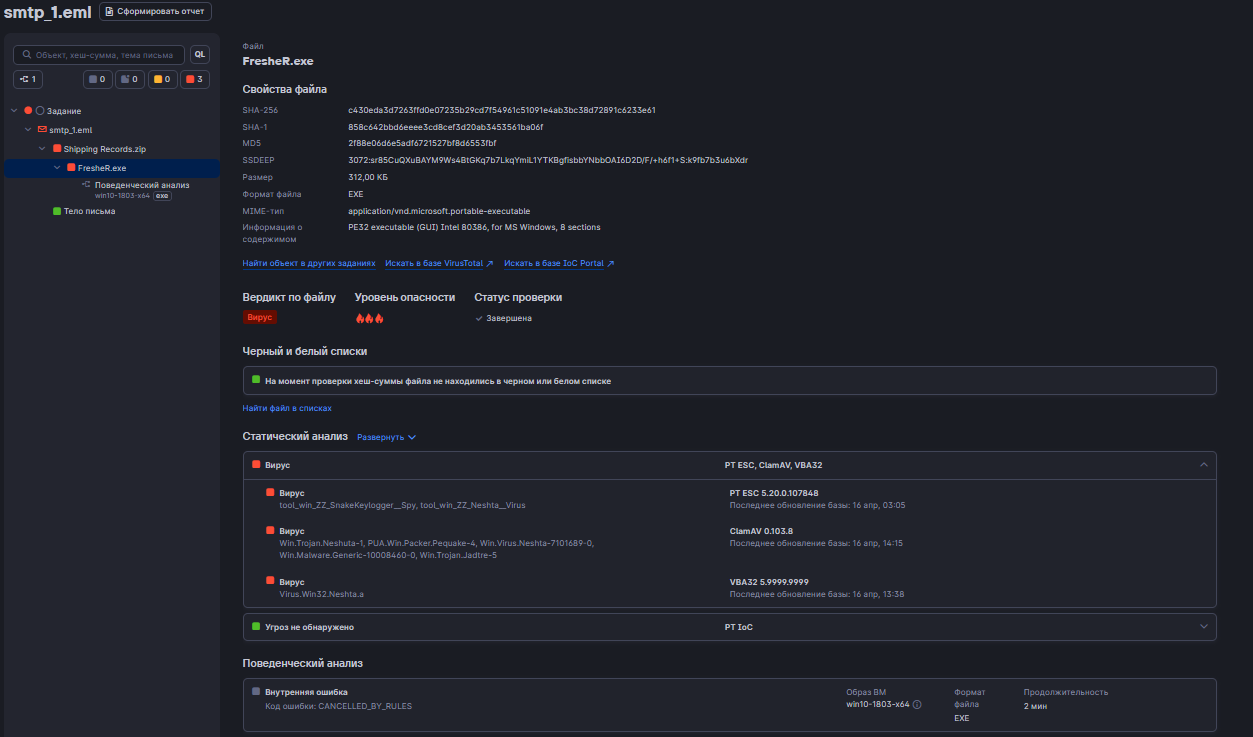Image resolution: width=1253 pixels, height=737 pixels.
Task: Collapse the smtp_1.eml tree node chevron
Action: click(x=28, y=130)
